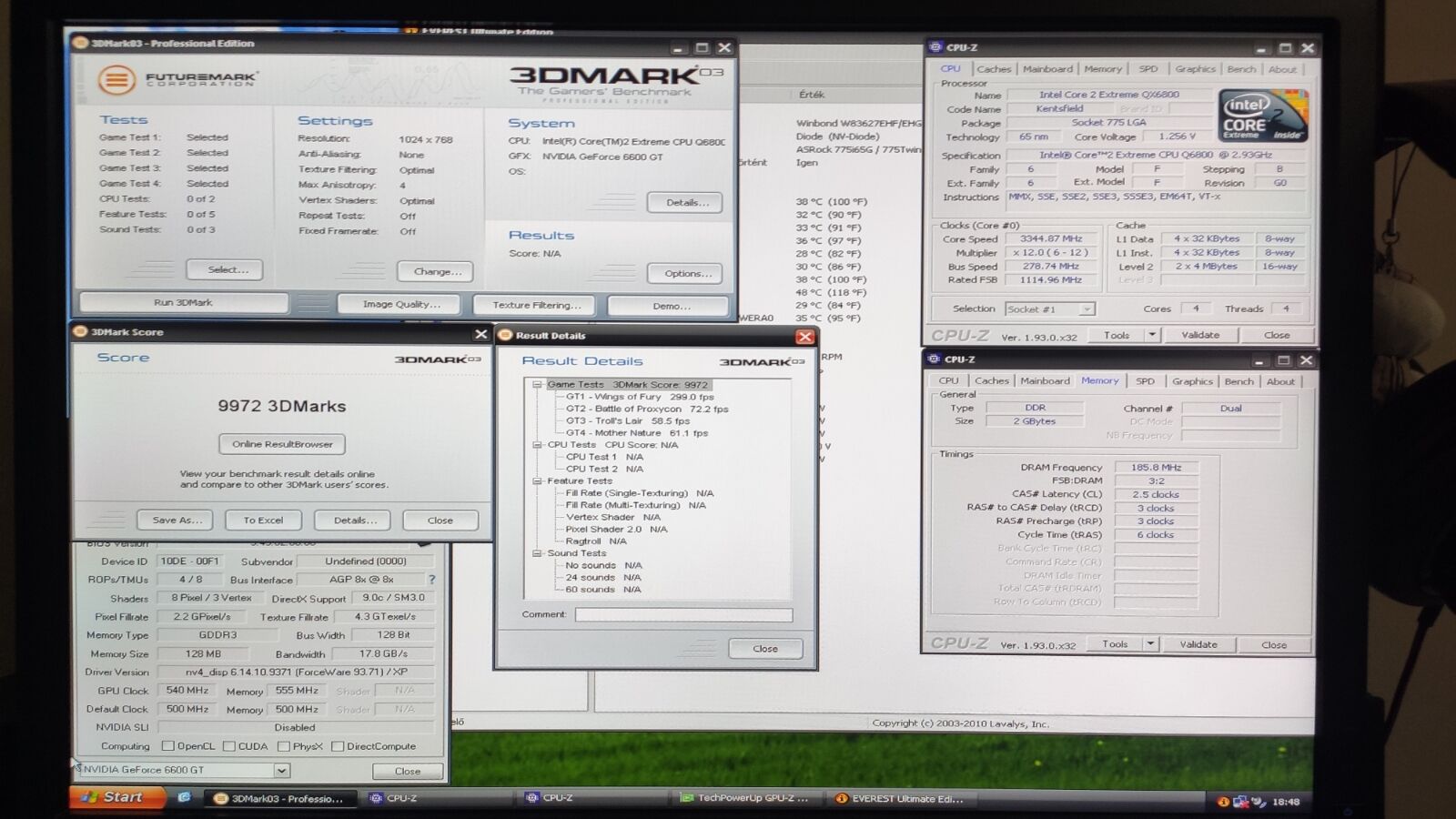Click the Texture Filtering button in 3DMark03

[537, 306]
